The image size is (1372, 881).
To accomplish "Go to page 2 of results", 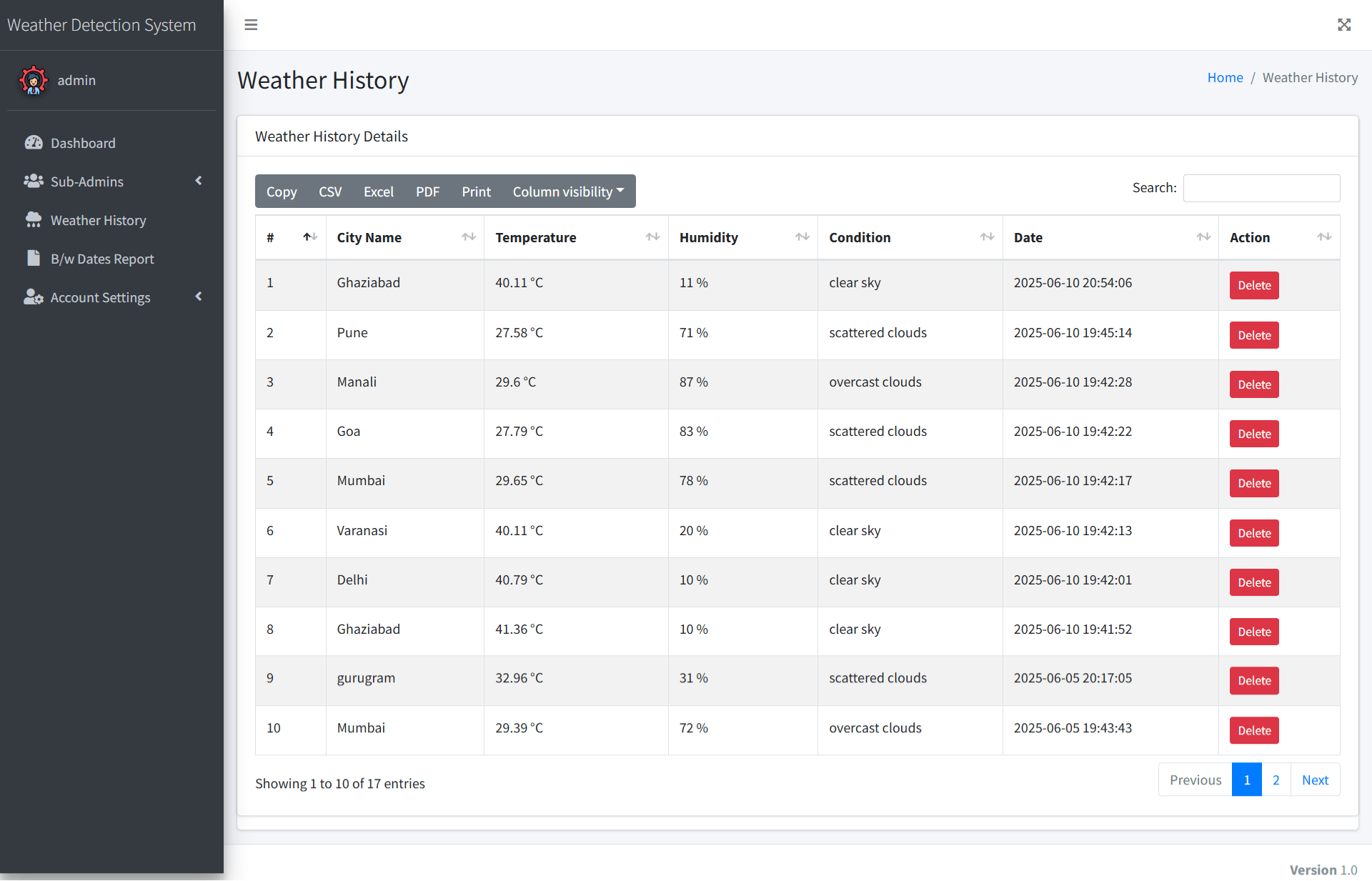I will tap(1276, 780).
